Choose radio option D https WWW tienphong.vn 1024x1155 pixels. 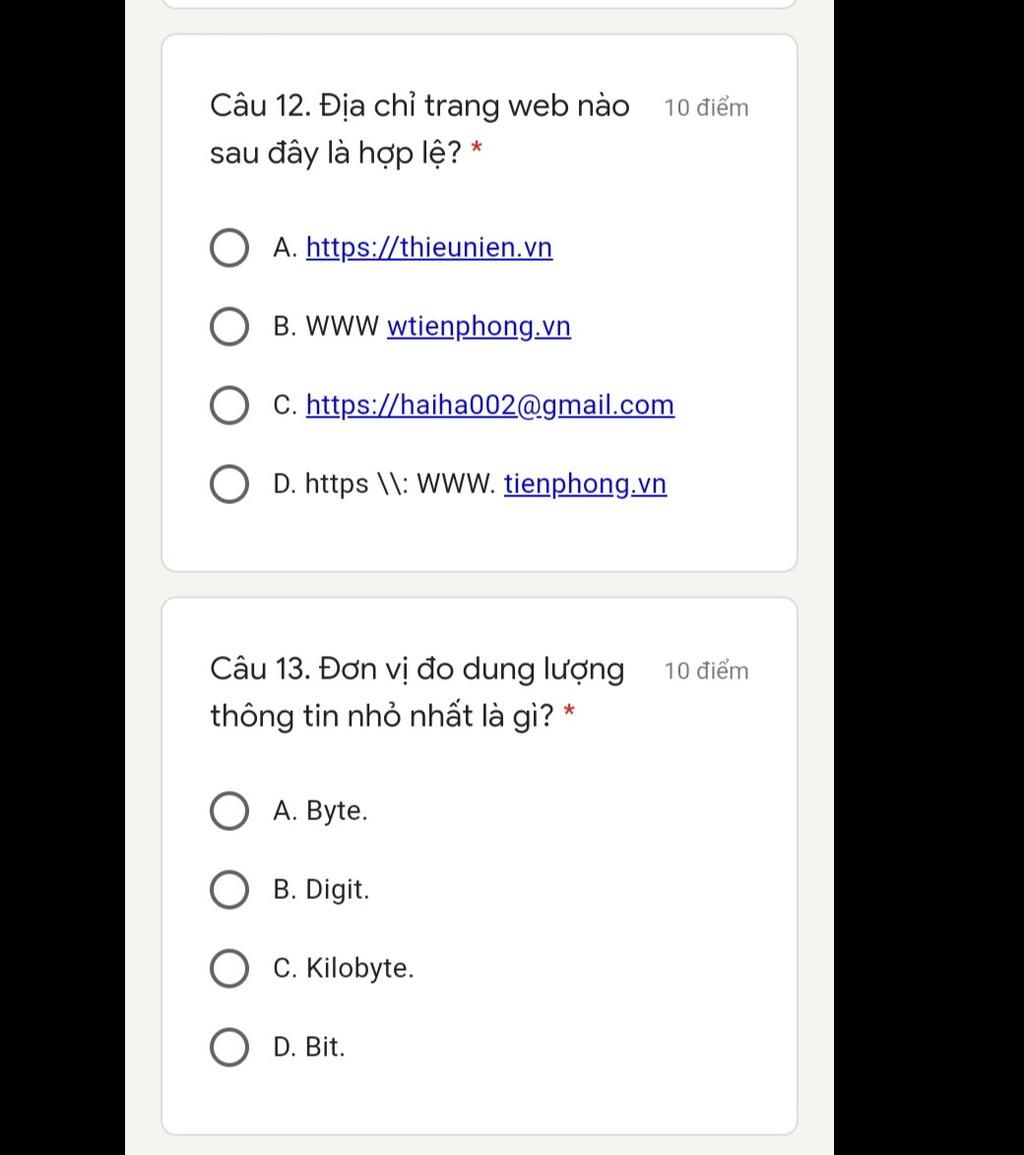pos(229,484)
